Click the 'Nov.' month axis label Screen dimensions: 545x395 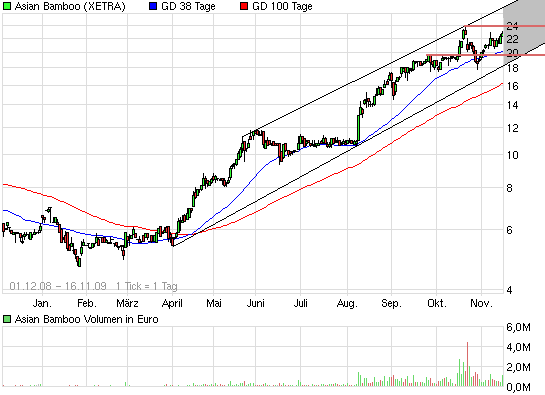point(481,303)
